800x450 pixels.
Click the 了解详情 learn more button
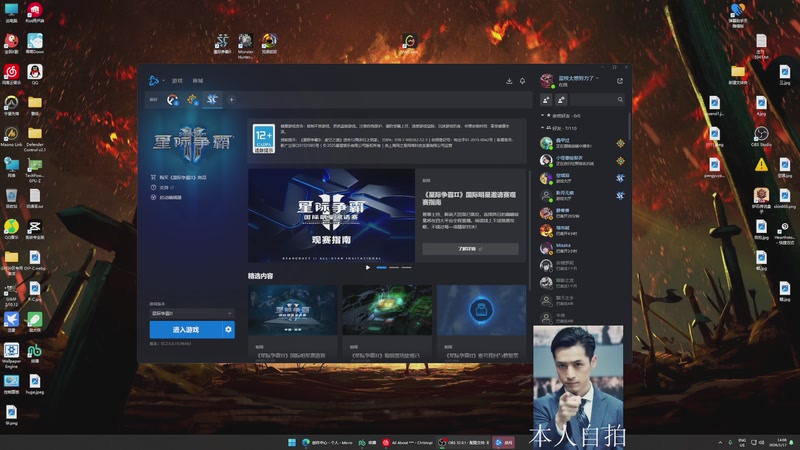coord(470,248)
